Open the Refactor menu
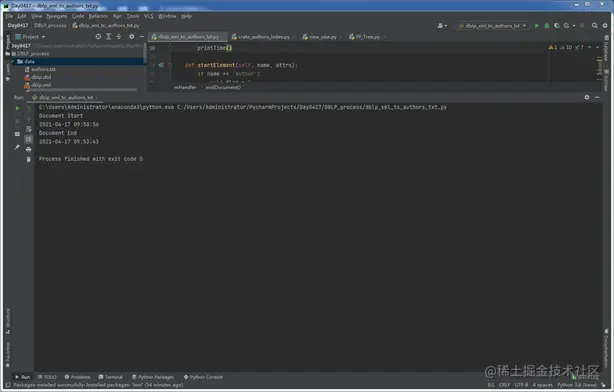 [x=98, y=16]
